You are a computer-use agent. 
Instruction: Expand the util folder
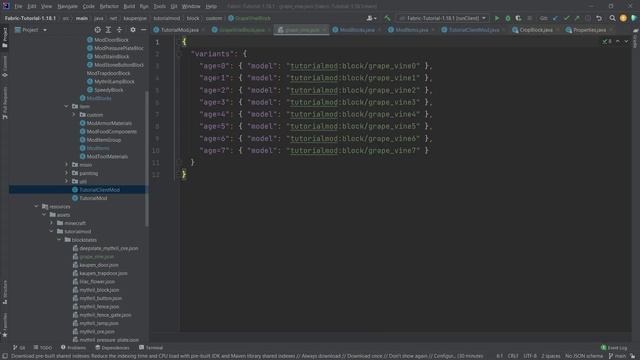(67, 181)
